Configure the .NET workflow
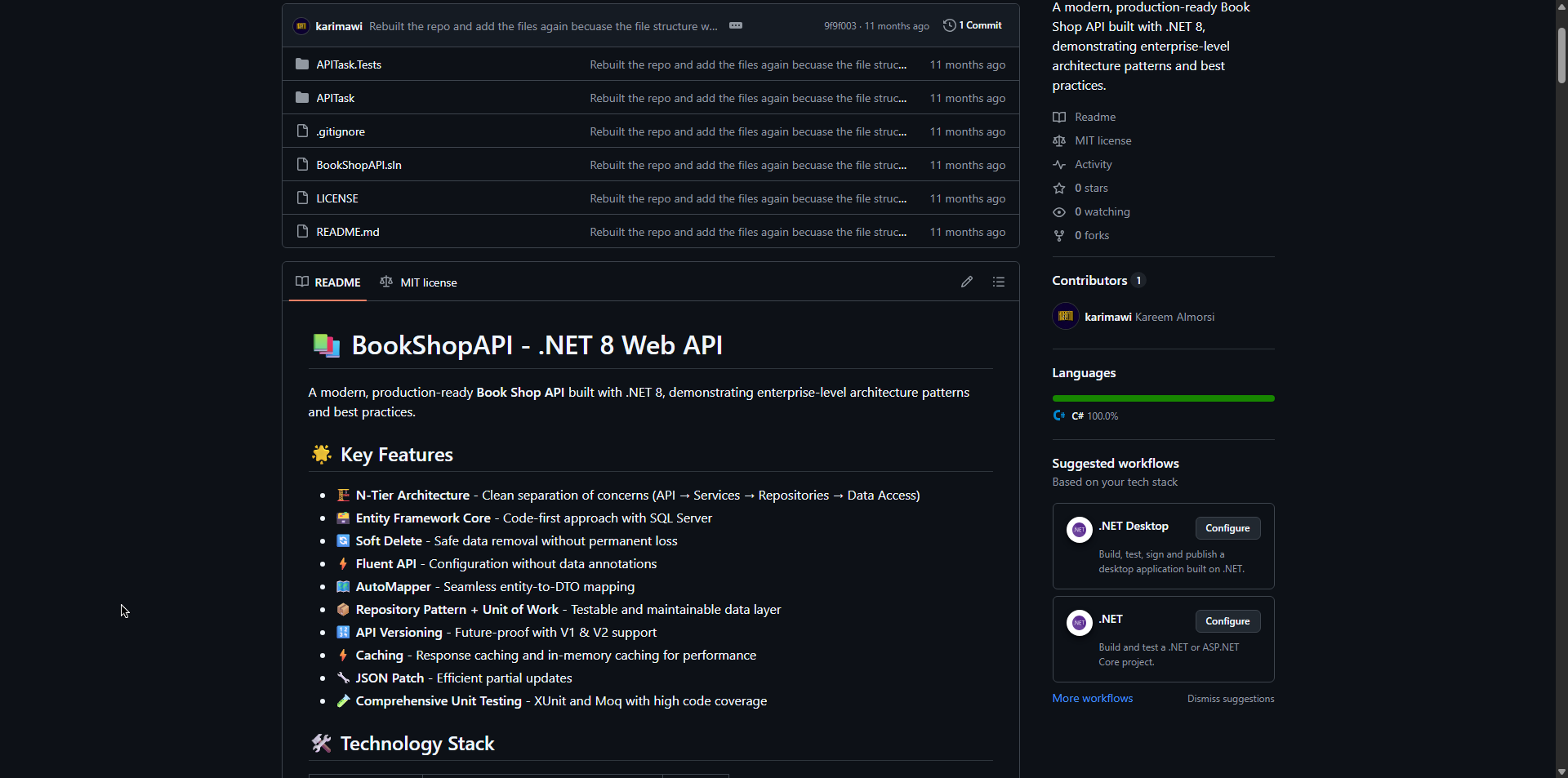The width and height of the screenshot is (1568, 778). (1227, 621)
